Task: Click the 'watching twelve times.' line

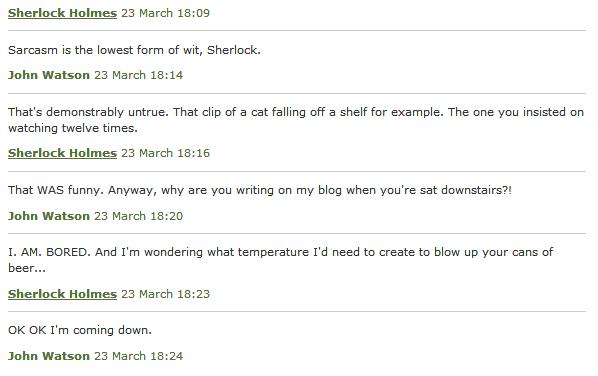Action: pos(73,128)
